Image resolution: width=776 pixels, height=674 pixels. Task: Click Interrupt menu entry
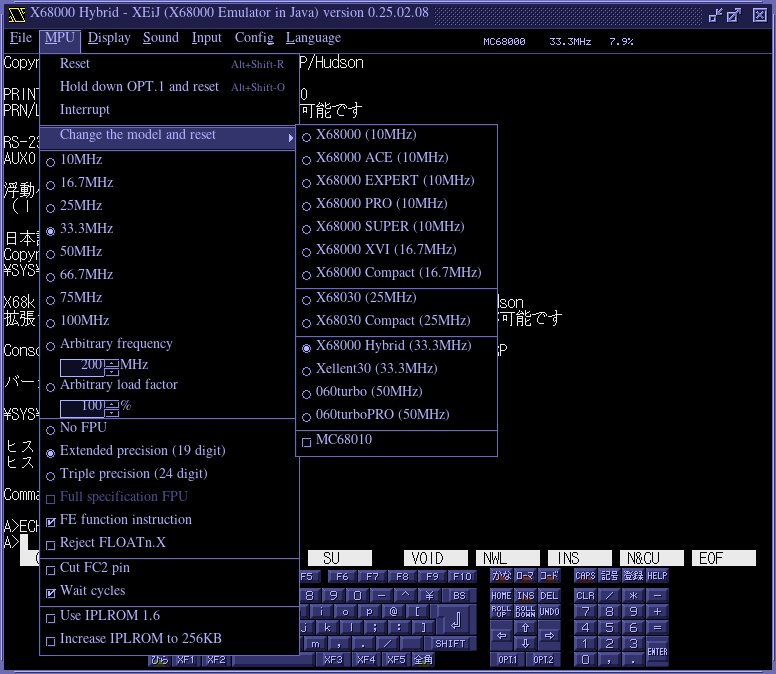169,109
